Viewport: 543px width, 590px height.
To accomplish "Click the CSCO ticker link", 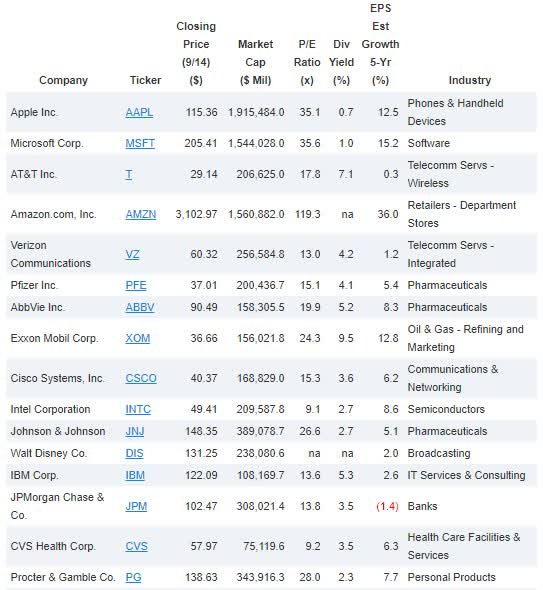I will pyautogui.click(x=141, y=378).
